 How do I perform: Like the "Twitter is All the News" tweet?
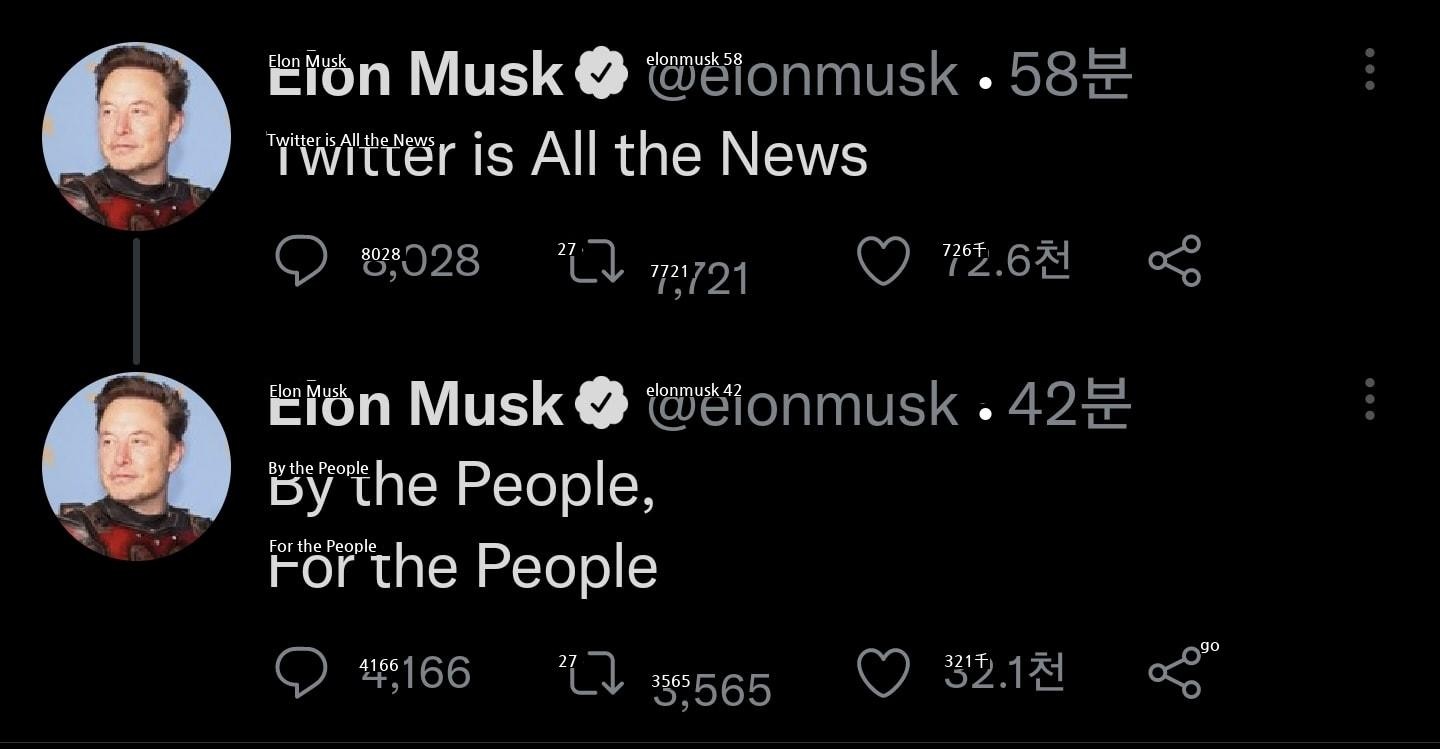coord(883,260)
